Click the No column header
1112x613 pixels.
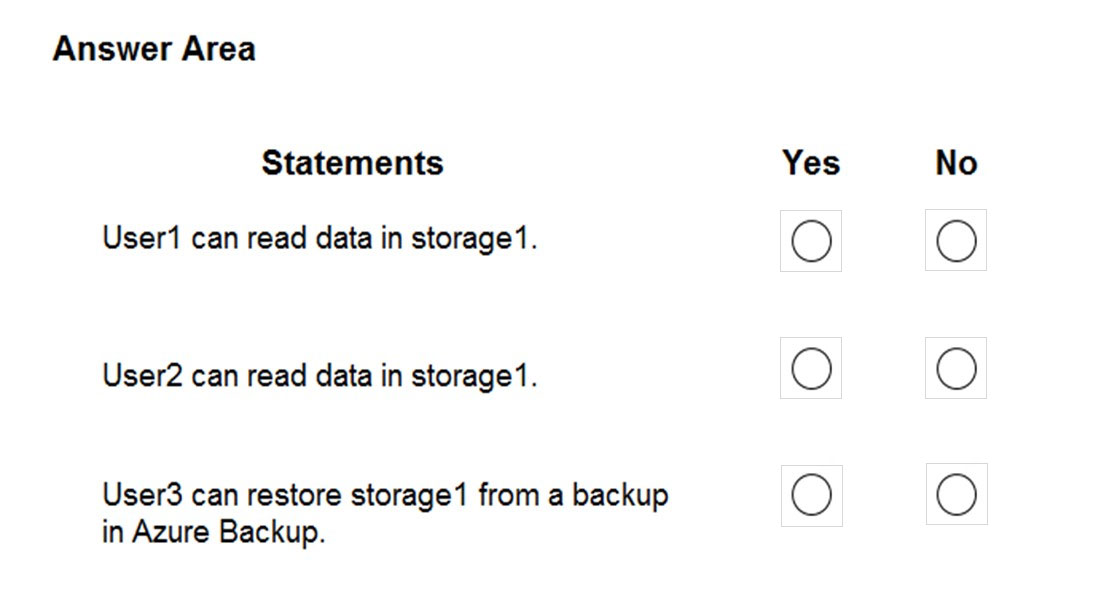956,162
